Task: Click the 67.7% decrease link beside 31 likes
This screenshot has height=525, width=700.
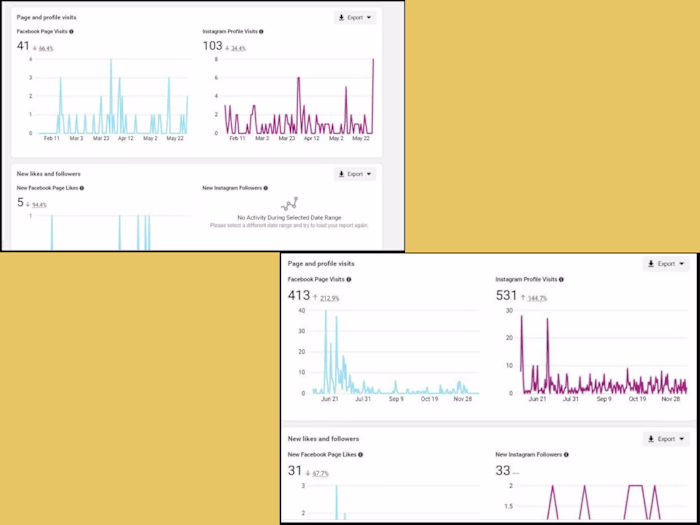Action: [x=321, y=473]
